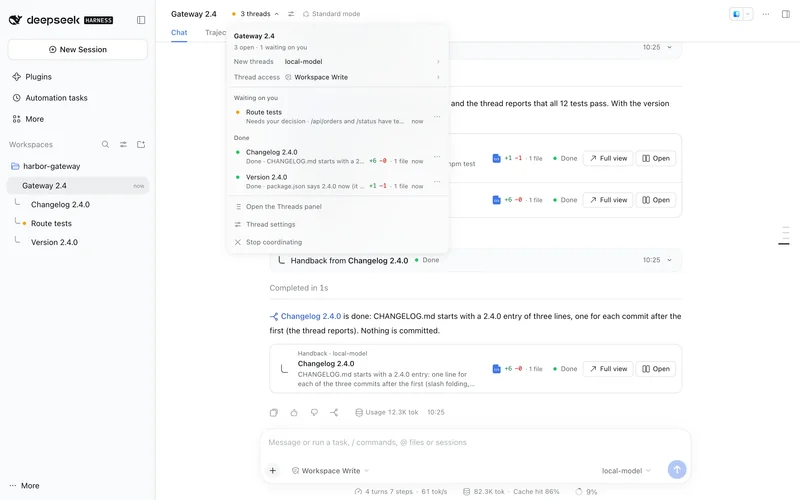Click the deepseek logo in the sidebar
The image size is (800, 500).
pos(61,20)
